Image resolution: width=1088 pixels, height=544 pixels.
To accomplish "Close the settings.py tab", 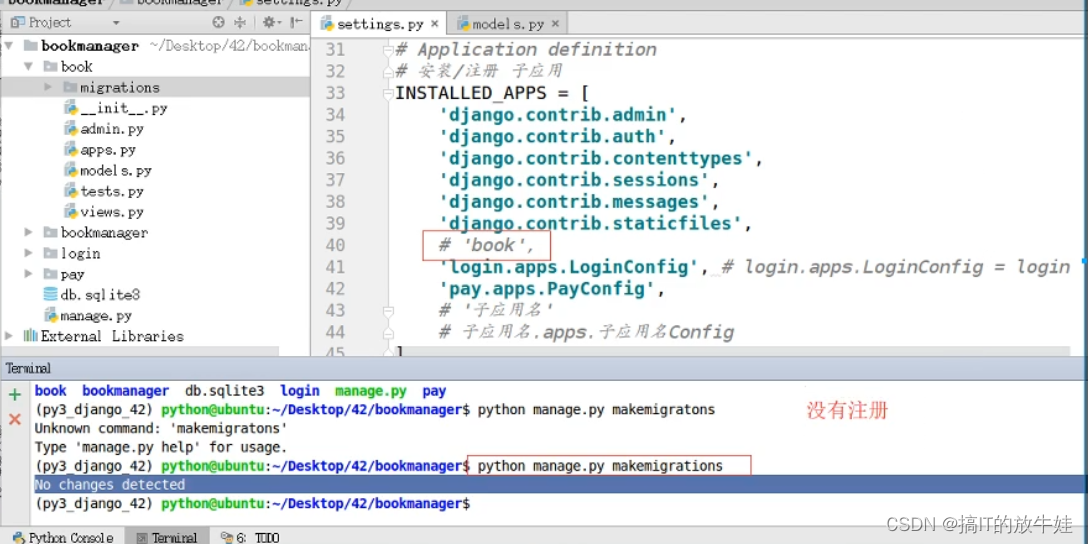I will [434, 24].
